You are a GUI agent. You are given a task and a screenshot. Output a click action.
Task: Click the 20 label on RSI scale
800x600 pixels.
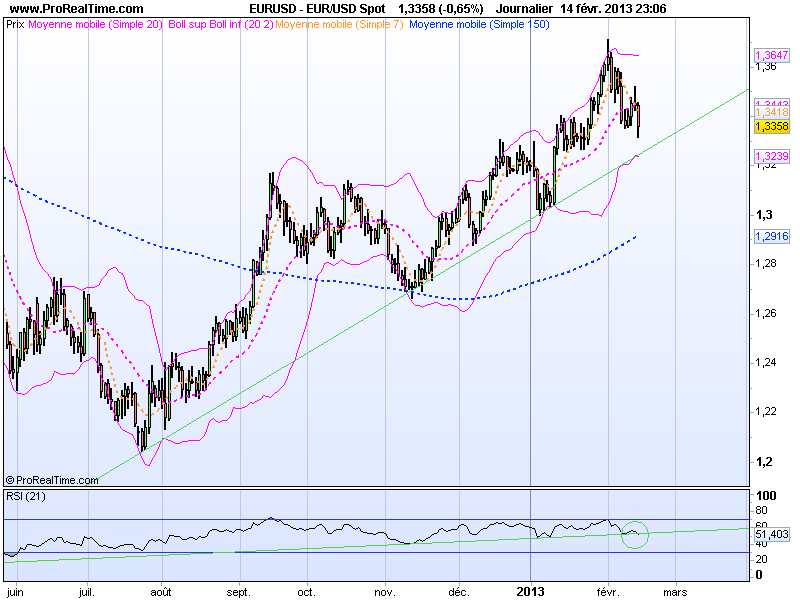(x=761, y=559)
